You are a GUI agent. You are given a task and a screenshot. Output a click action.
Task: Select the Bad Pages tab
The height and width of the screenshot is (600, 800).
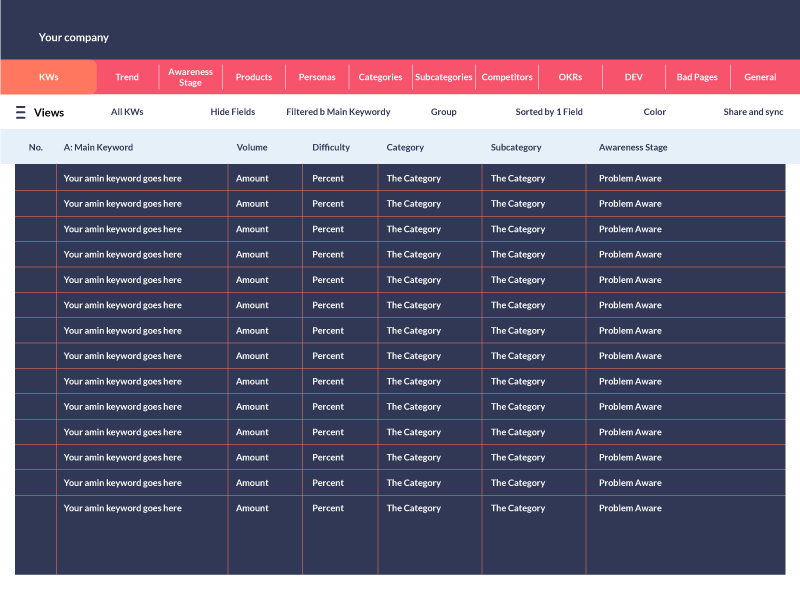697,77
